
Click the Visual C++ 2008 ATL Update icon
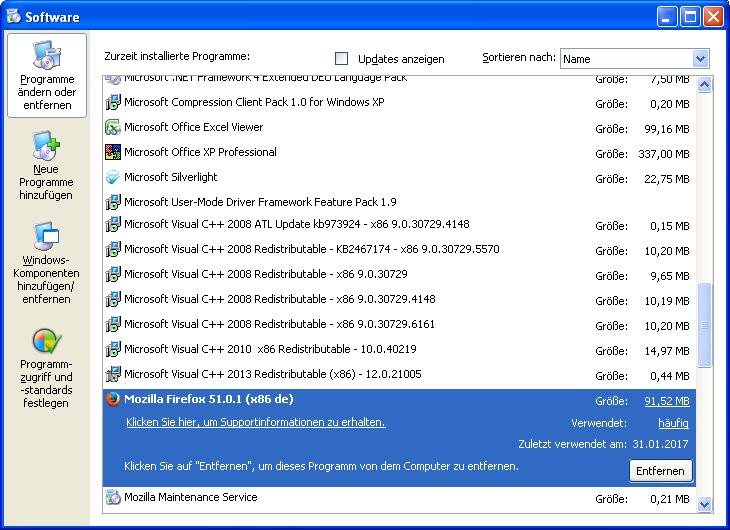113,224
